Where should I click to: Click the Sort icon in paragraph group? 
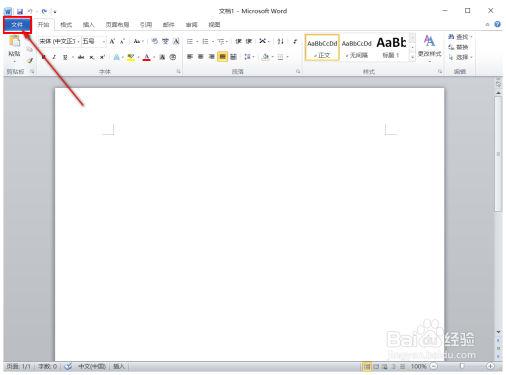281,41
